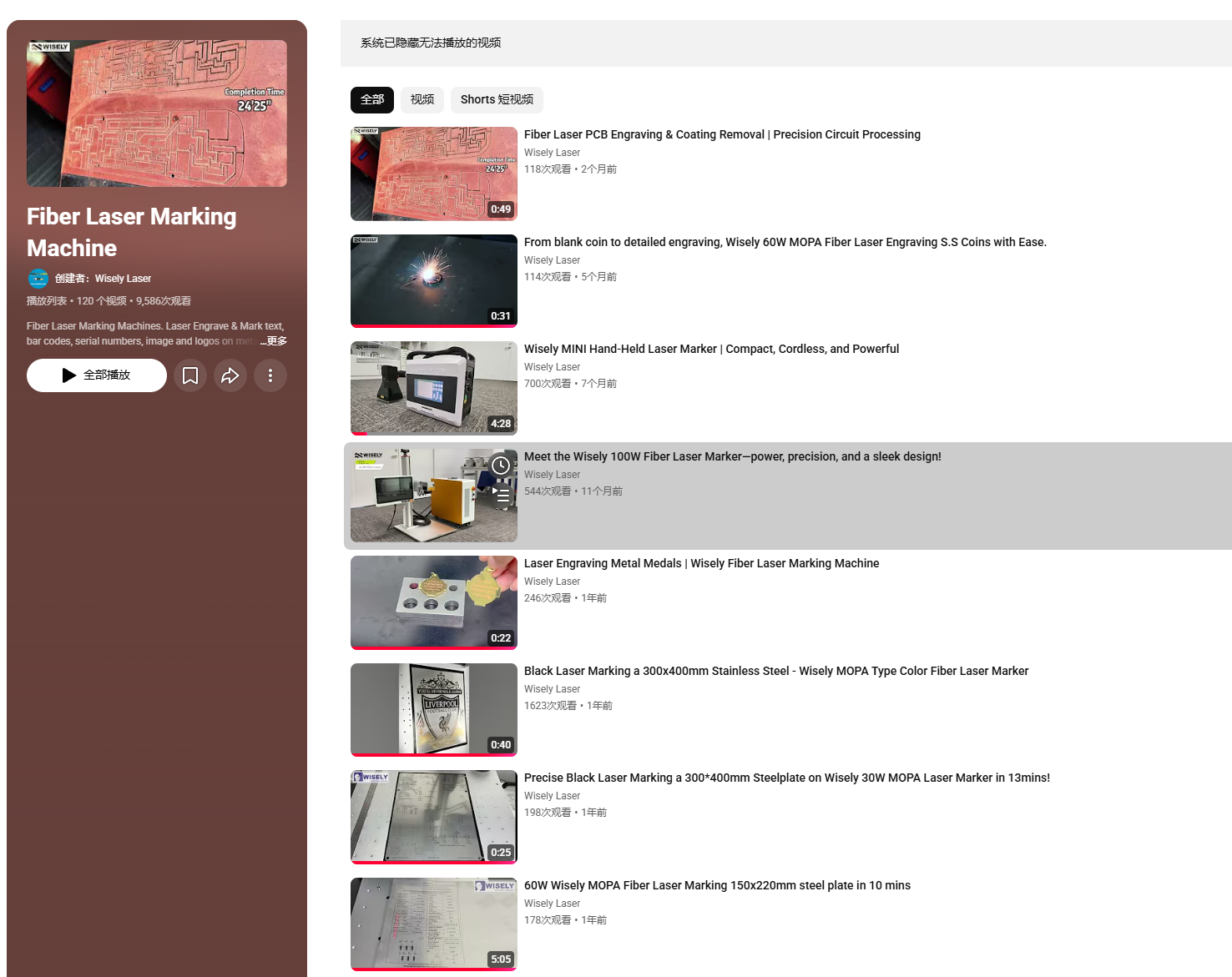Screen dimensions: 1232x977
Task: Click the '544次观看・11个月前' text
Action: 573,491
